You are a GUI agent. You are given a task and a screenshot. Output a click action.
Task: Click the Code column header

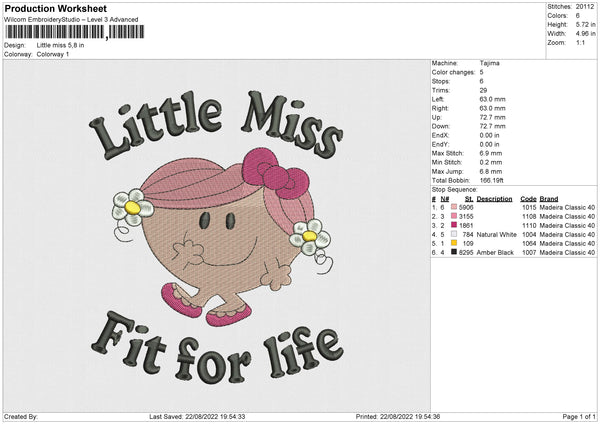tap(528, 199)
